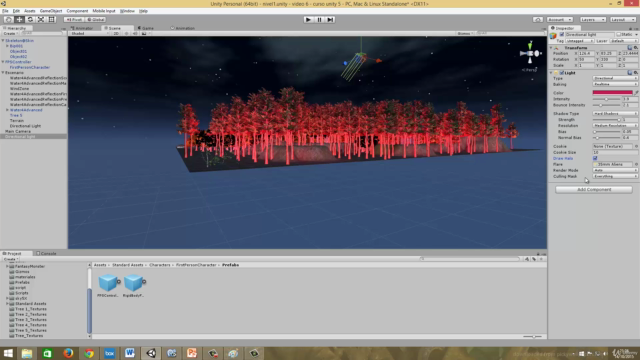This screenshot has height=360, width=640.
Task: Open Shaded draw mode dropdown
Action: pyautogui.click(x=90, y=33)
